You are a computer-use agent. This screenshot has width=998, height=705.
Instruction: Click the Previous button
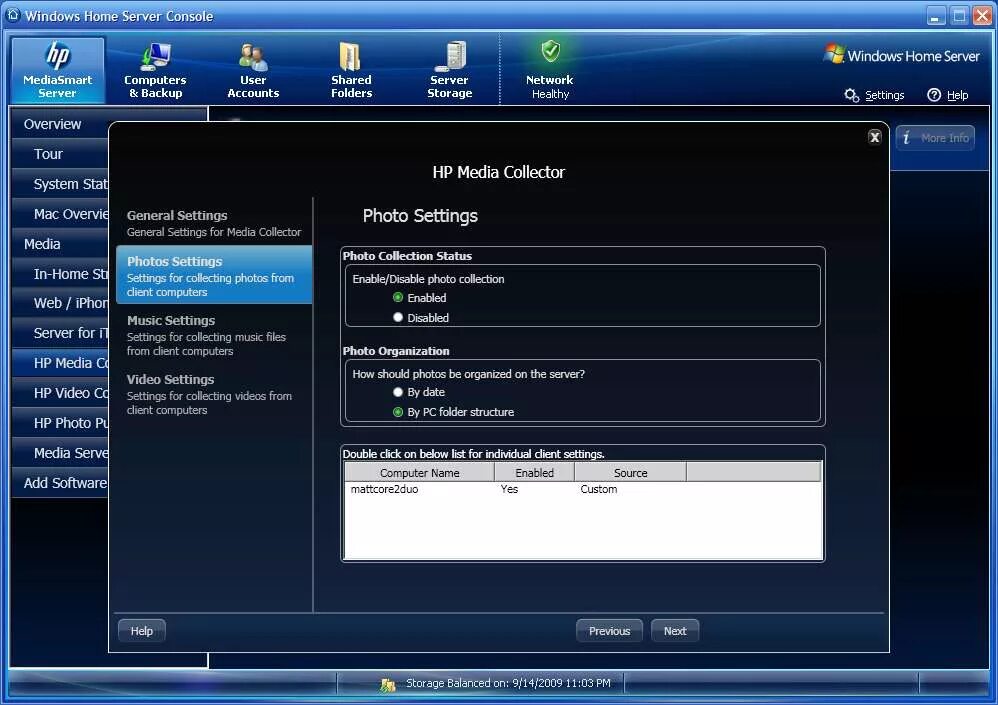tap(609, 631)
